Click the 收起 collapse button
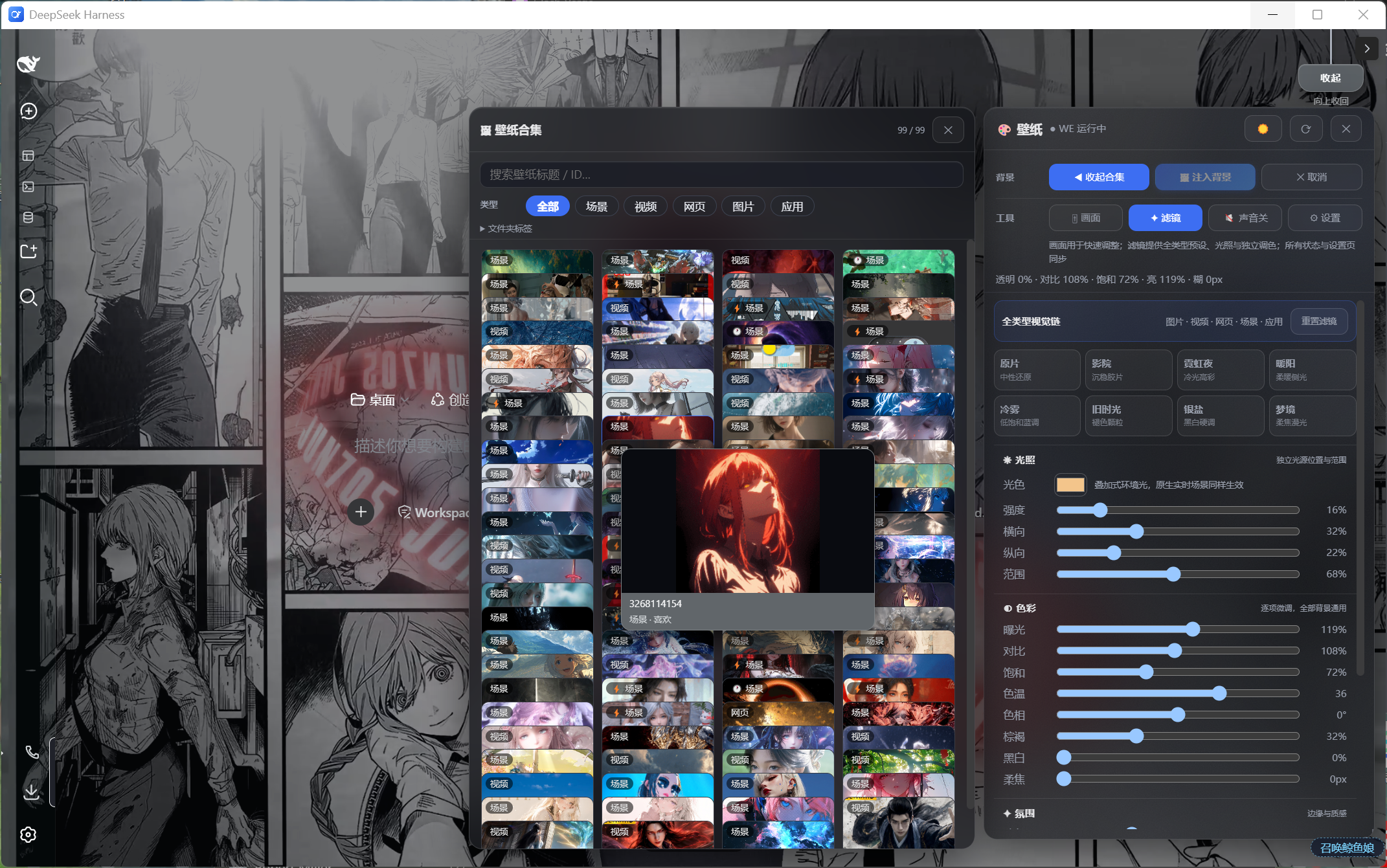The image size is (1387, 868). click(1331, 78)
